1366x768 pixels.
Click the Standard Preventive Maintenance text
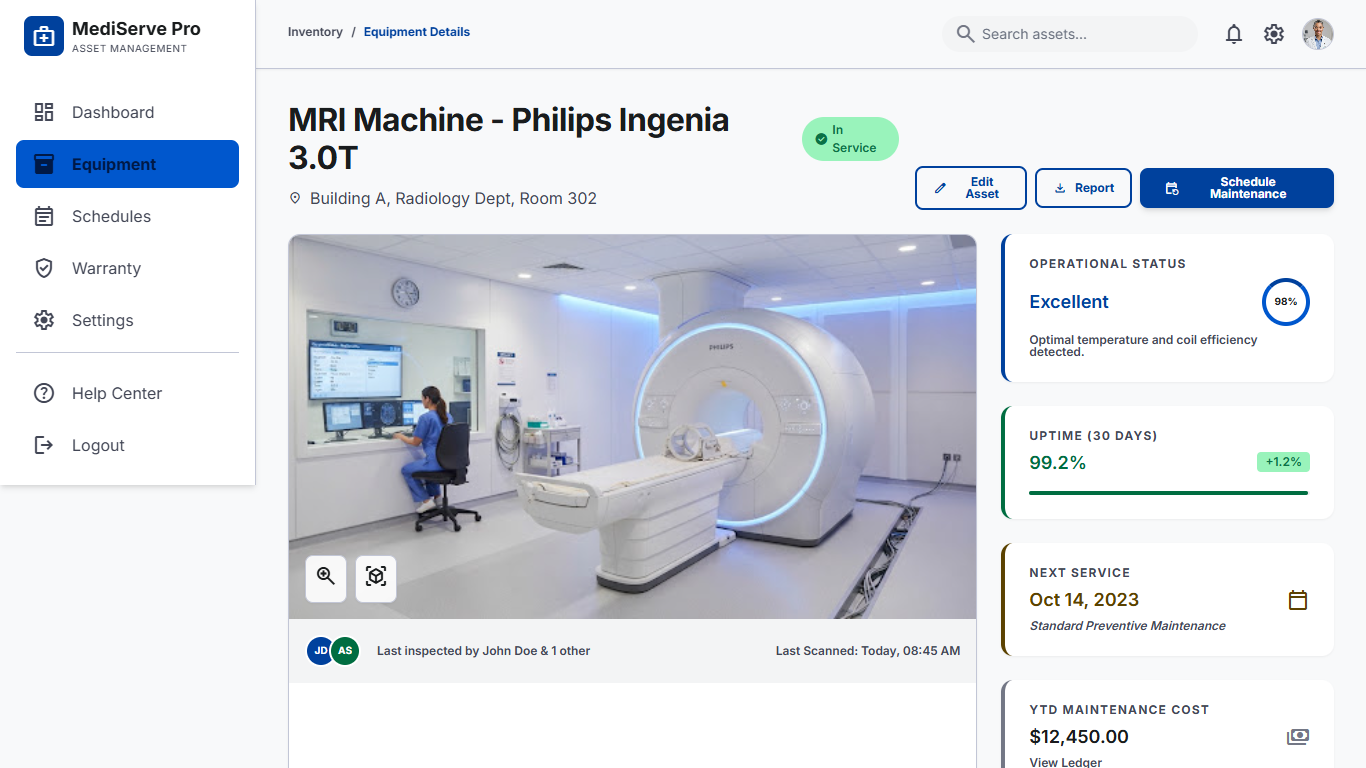click(1128, 626)
